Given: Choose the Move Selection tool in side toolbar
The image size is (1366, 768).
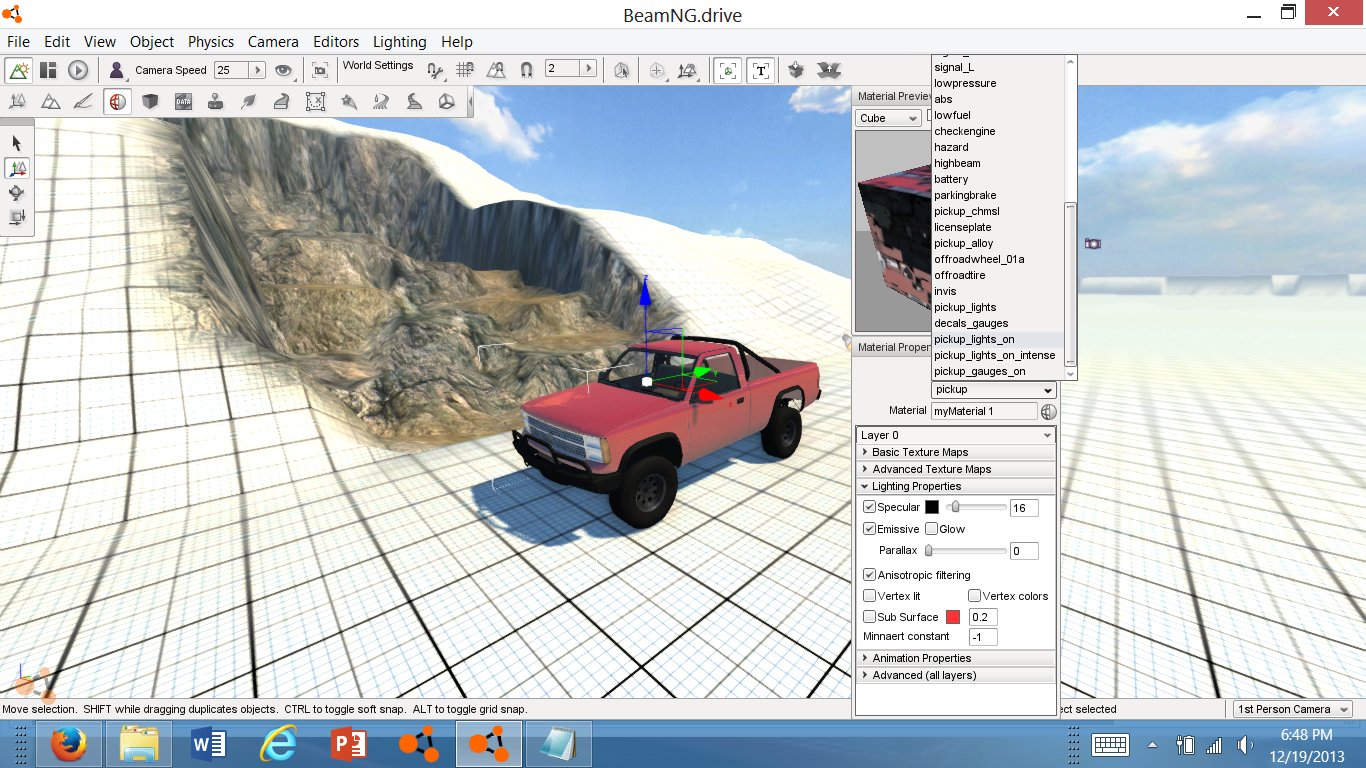Looking at the screenshot, I should [17, 168].
